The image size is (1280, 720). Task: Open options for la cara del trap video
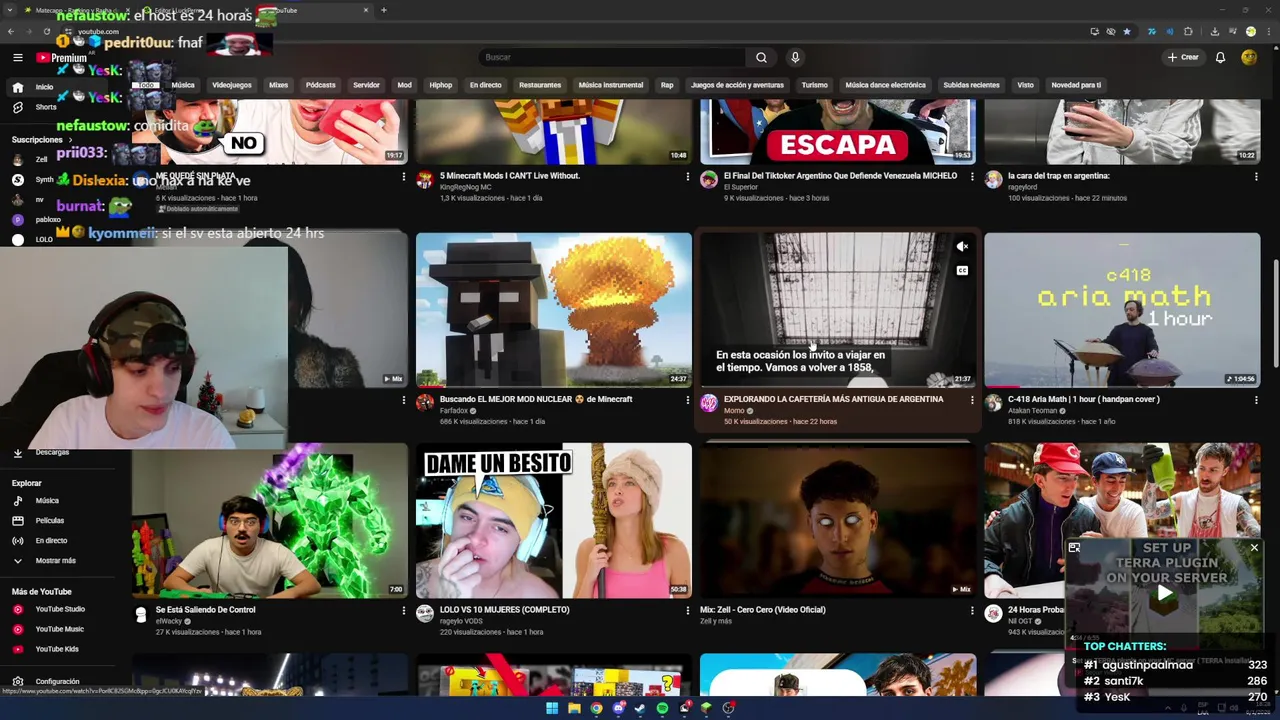1256,177
